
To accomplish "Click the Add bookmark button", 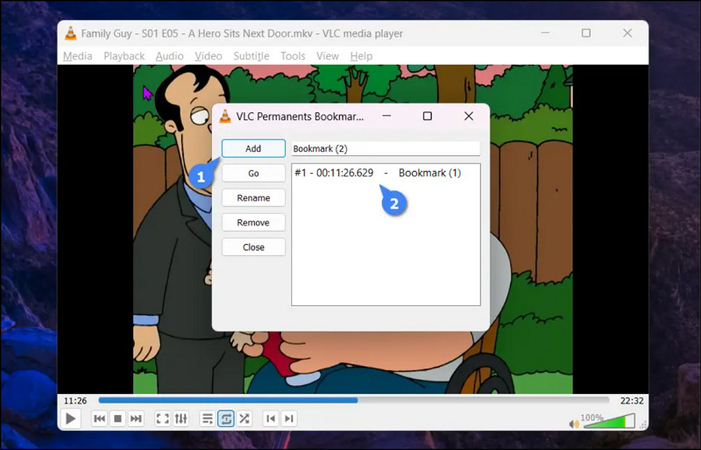I will [253, 148].
